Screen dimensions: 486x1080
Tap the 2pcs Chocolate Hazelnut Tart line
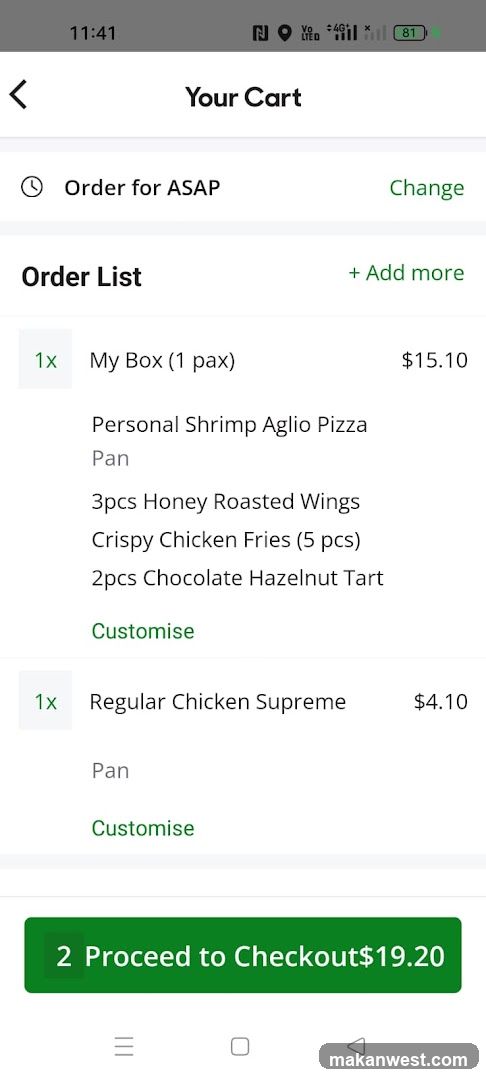pyautogui.click(x=237, y=577)
